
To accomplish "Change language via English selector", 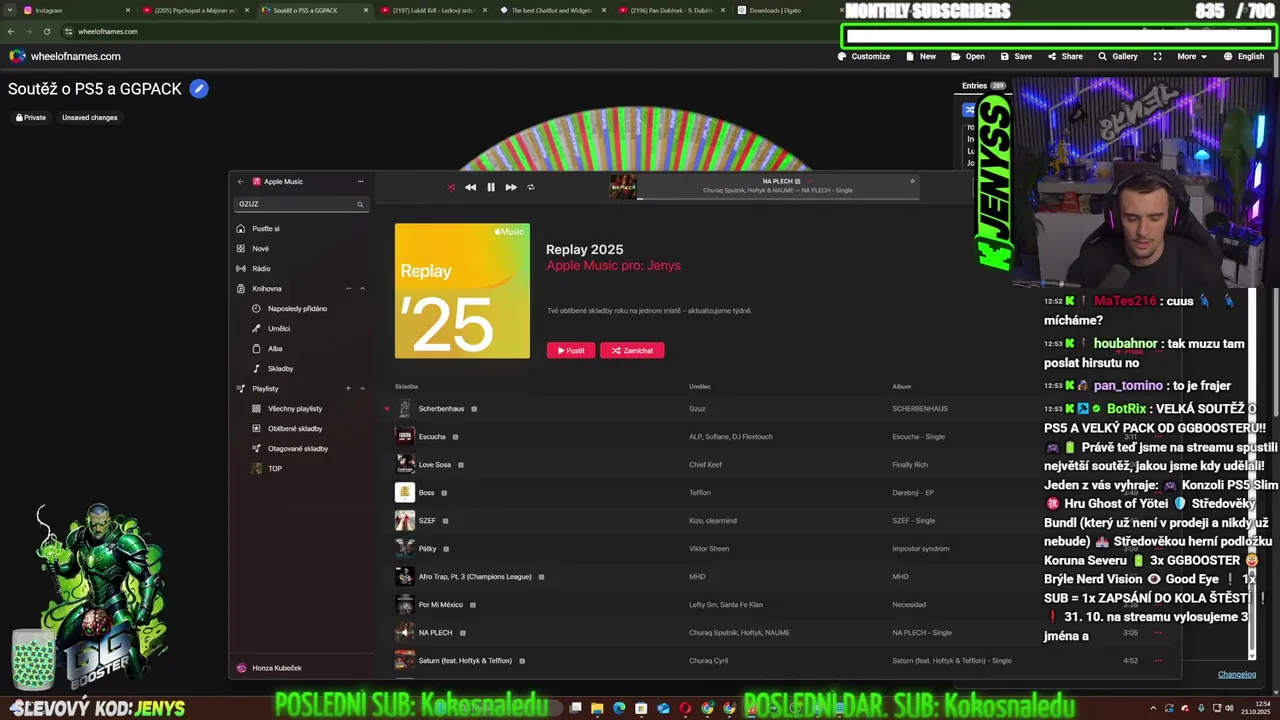I will click(1243, 56).
